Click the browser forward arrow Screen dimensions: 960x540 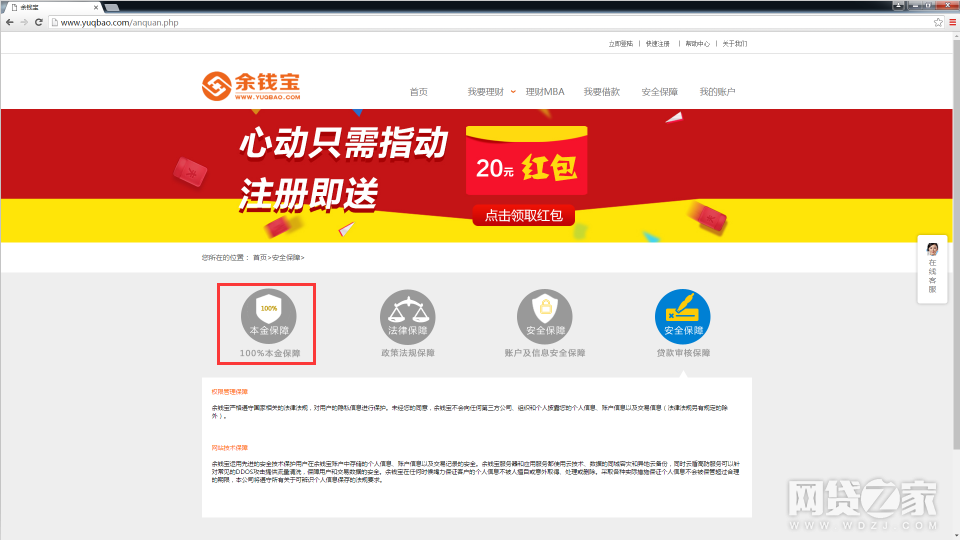click(24, 22)
